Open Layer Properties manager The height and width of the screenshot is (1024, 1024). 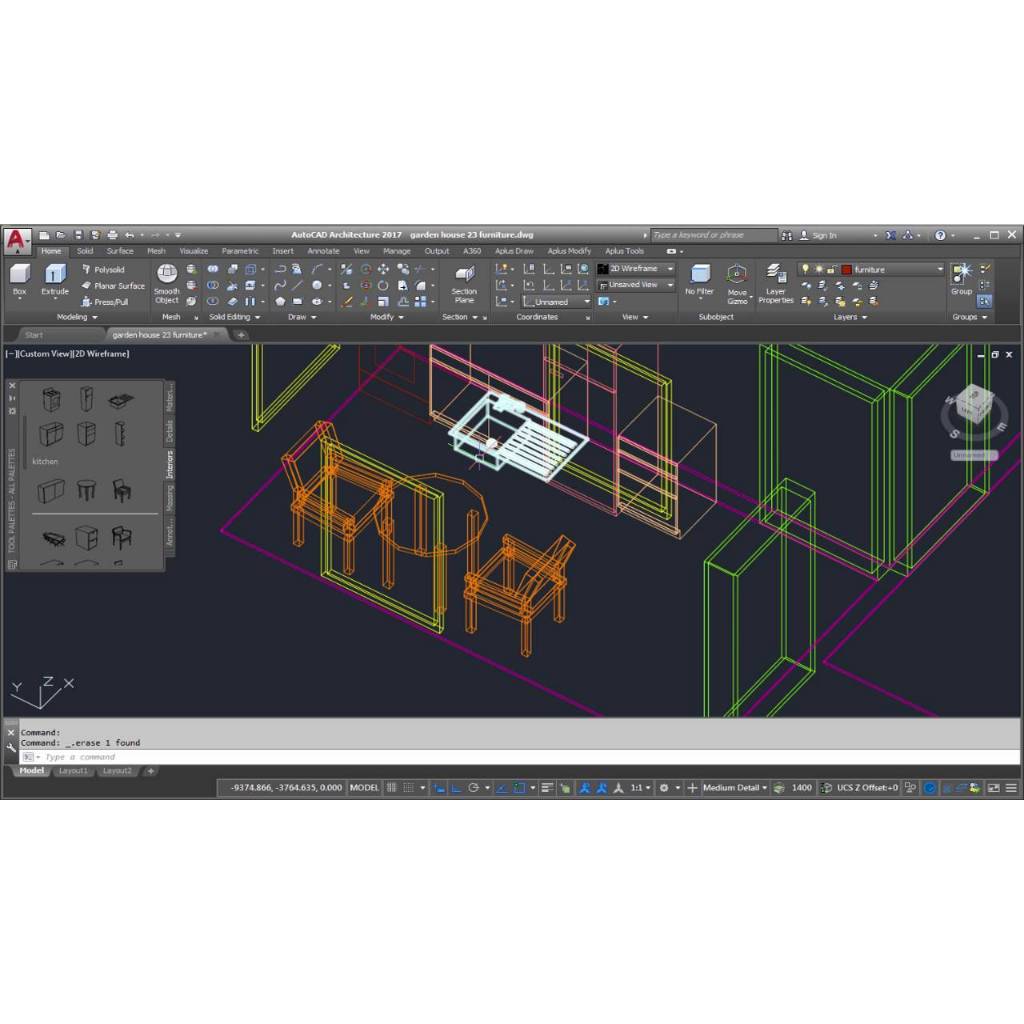pos(775,283)
